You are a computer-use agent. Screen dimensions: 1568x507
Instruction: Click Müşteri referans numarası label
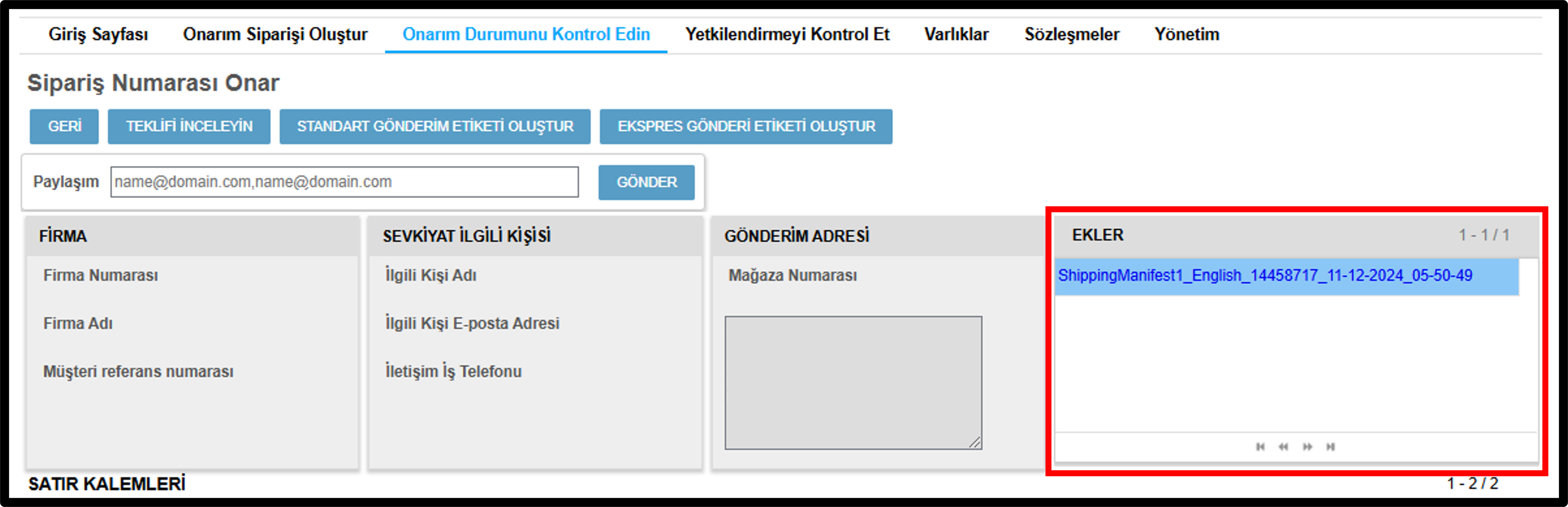coord(138,371)
